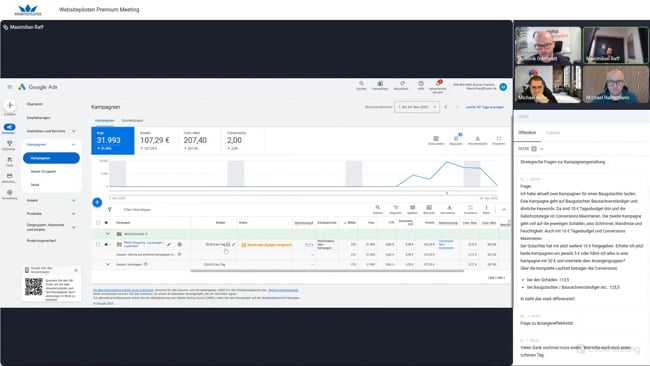Image resolution: width=650 pixels, height=366 pixels.
Task: Open the PMAX Shopping campaign link
Action: 143,244
